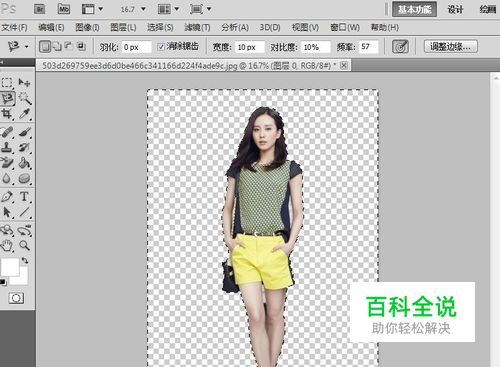Open the 选择(S) menu
Image resolution: width=500 pixels, height=367 pixels.
click(160, 27)
